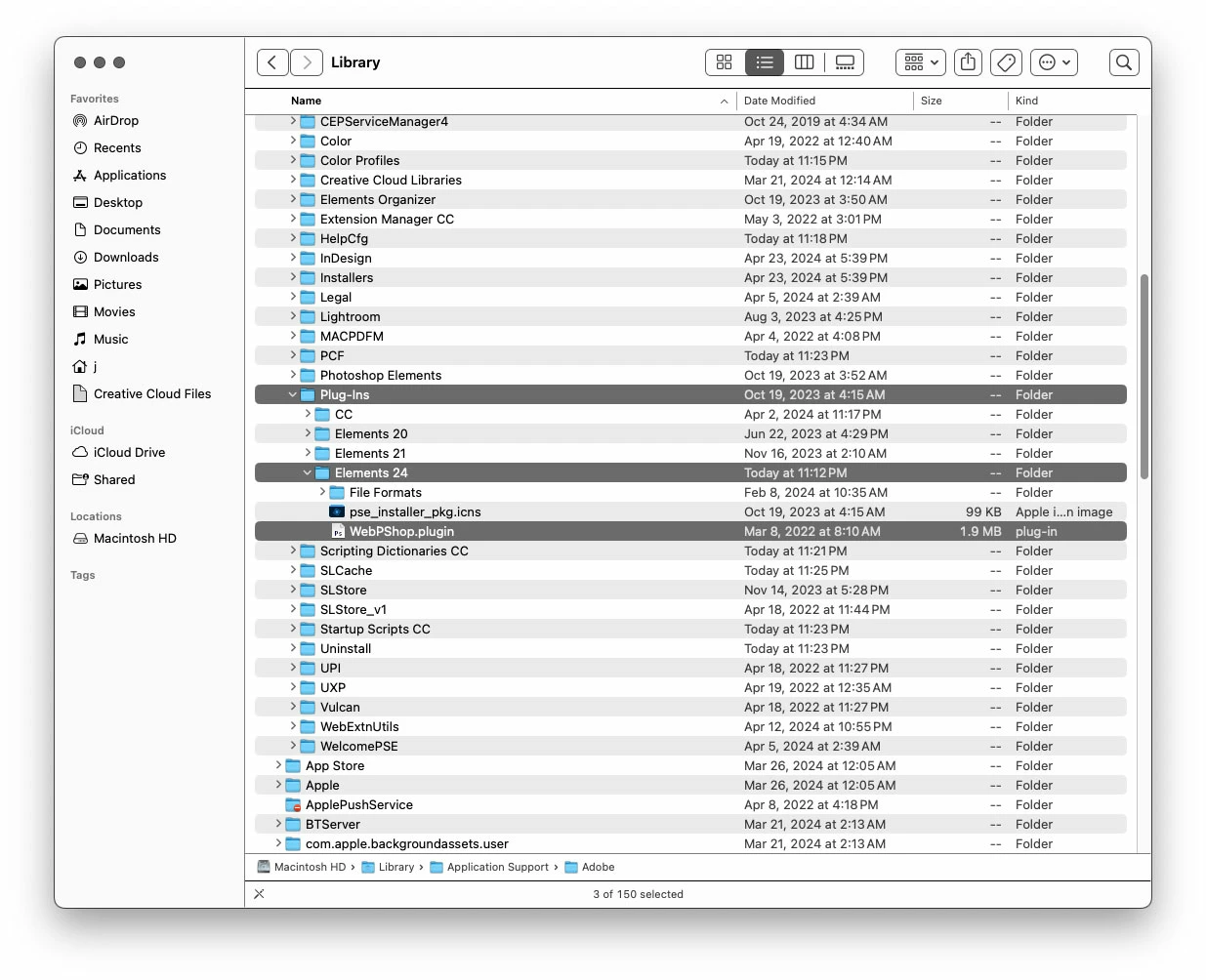This screenshot has width=1206, height=980.
Task: Open the Action ellipsis menu
Action: point(1055,62)
